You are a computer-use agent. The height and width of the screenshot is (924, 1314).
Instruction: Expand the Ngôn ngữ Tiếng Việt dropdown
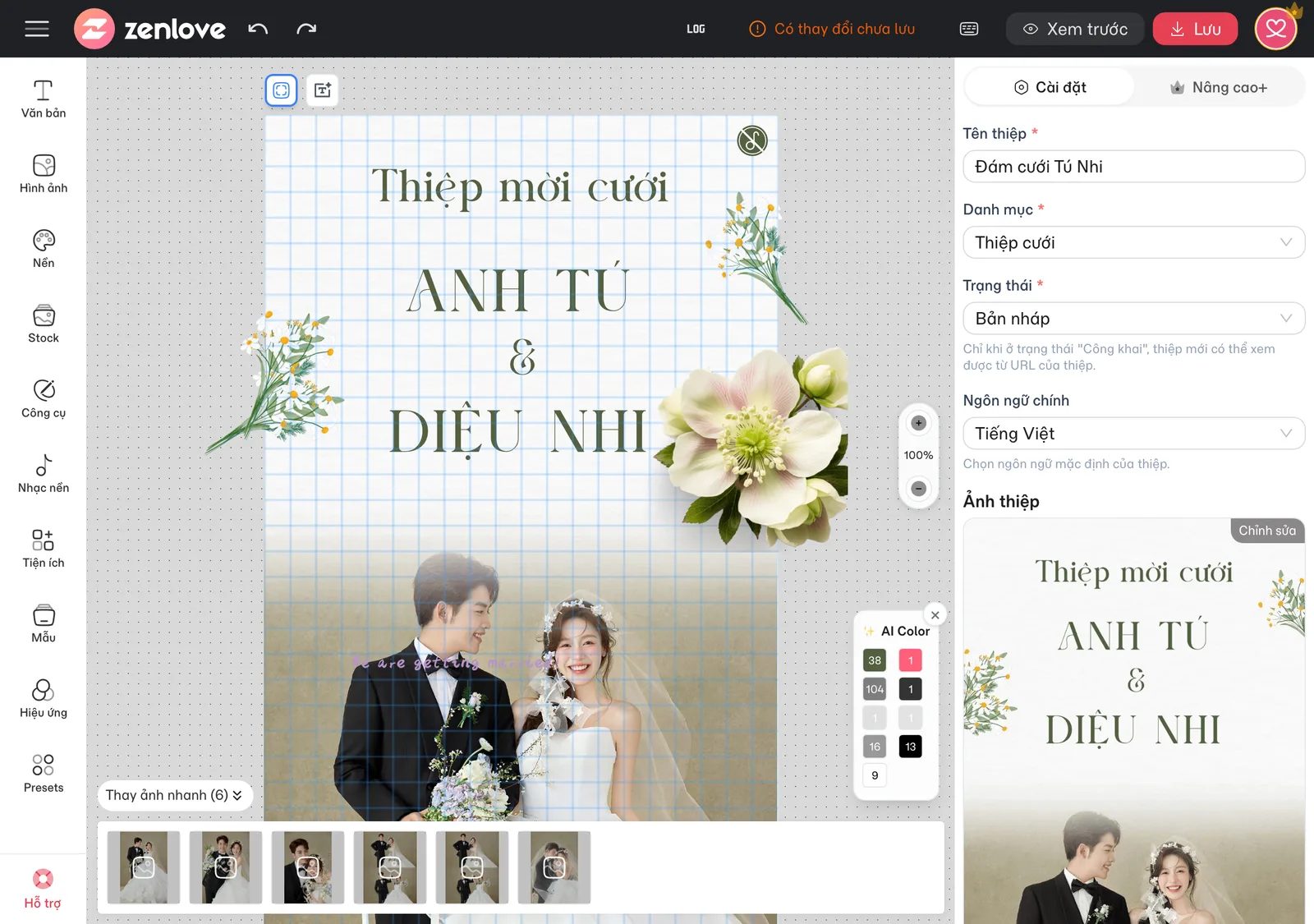pos(1133,434)
